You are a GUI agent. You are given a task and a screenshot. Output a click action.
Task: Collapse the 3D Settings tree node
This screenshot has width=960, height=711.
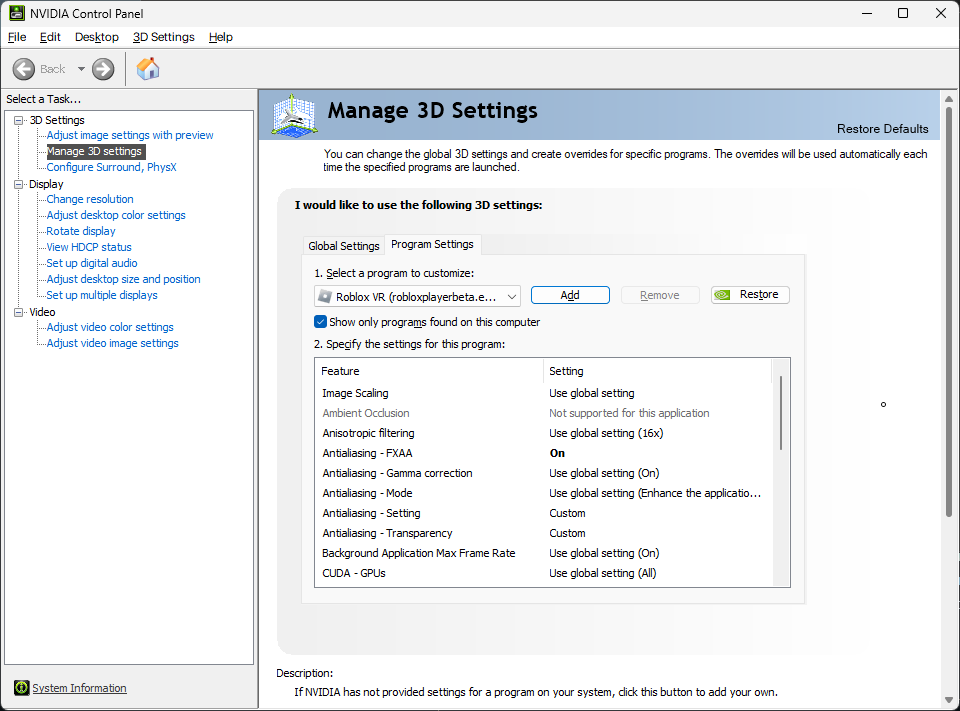click(x=18, y=121)
